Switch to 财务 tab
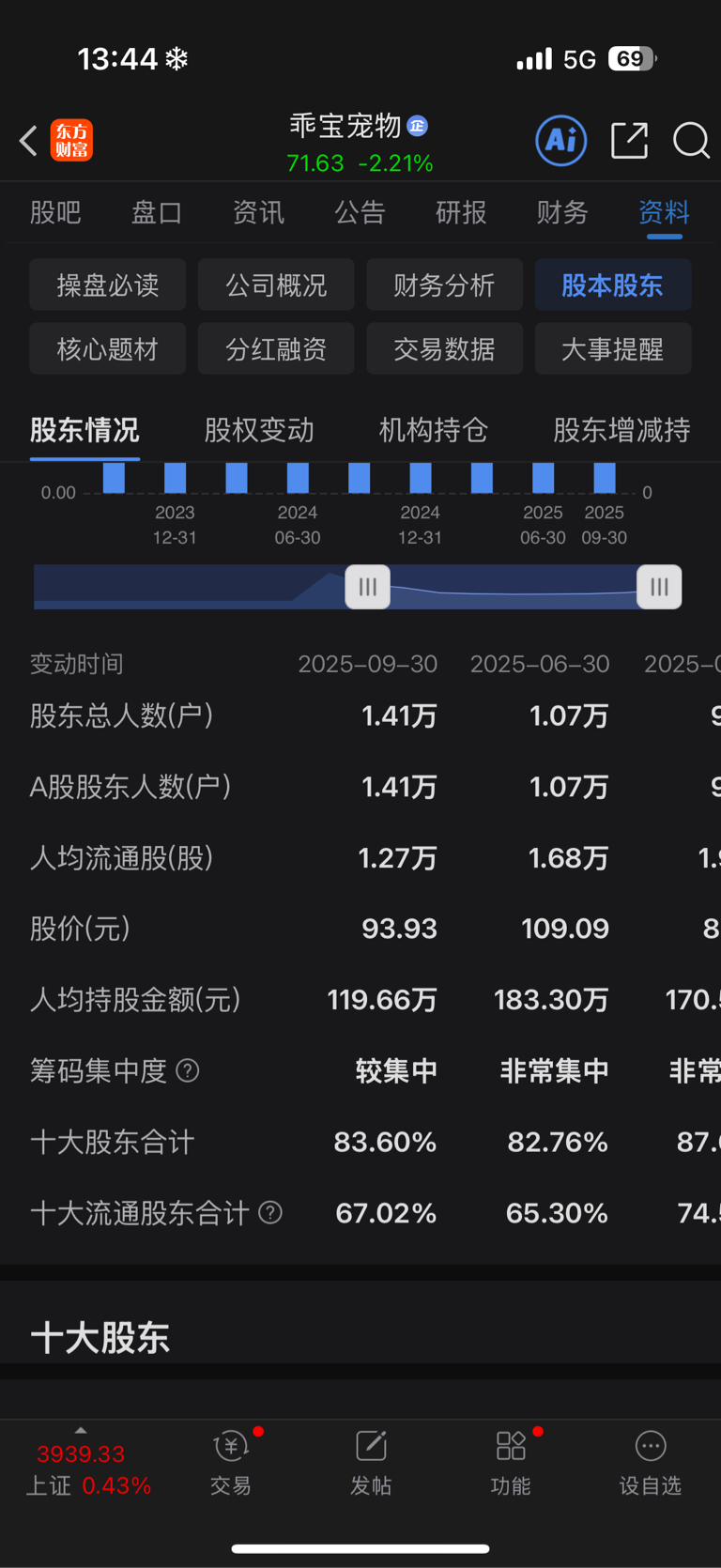 pos(562,212)
